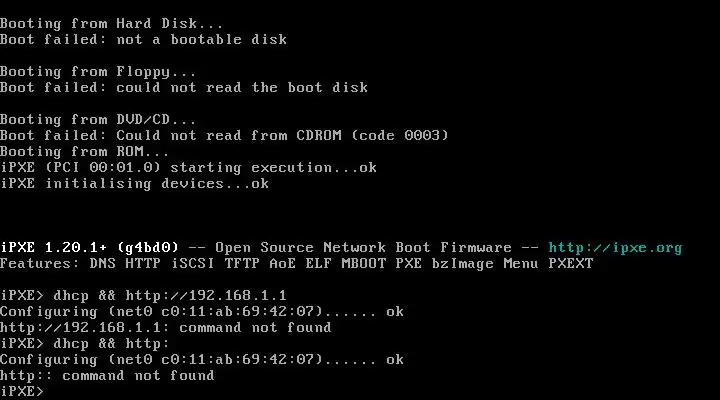The width and height of the screenshot is (720, 400).
Task: Click 'http://192.168.1.1: command not found' message
Action: pos(165,327)
